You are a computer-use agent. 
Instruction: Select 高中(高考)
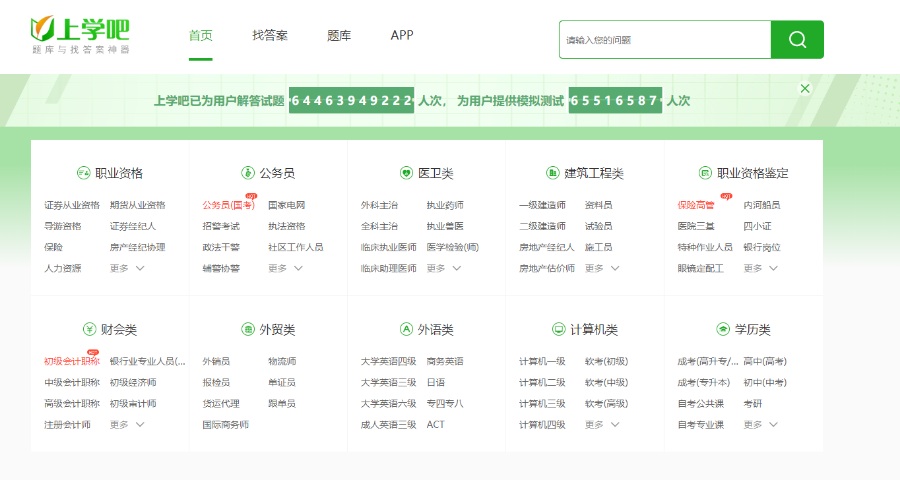pyautogui.click(x=765, y=361)
